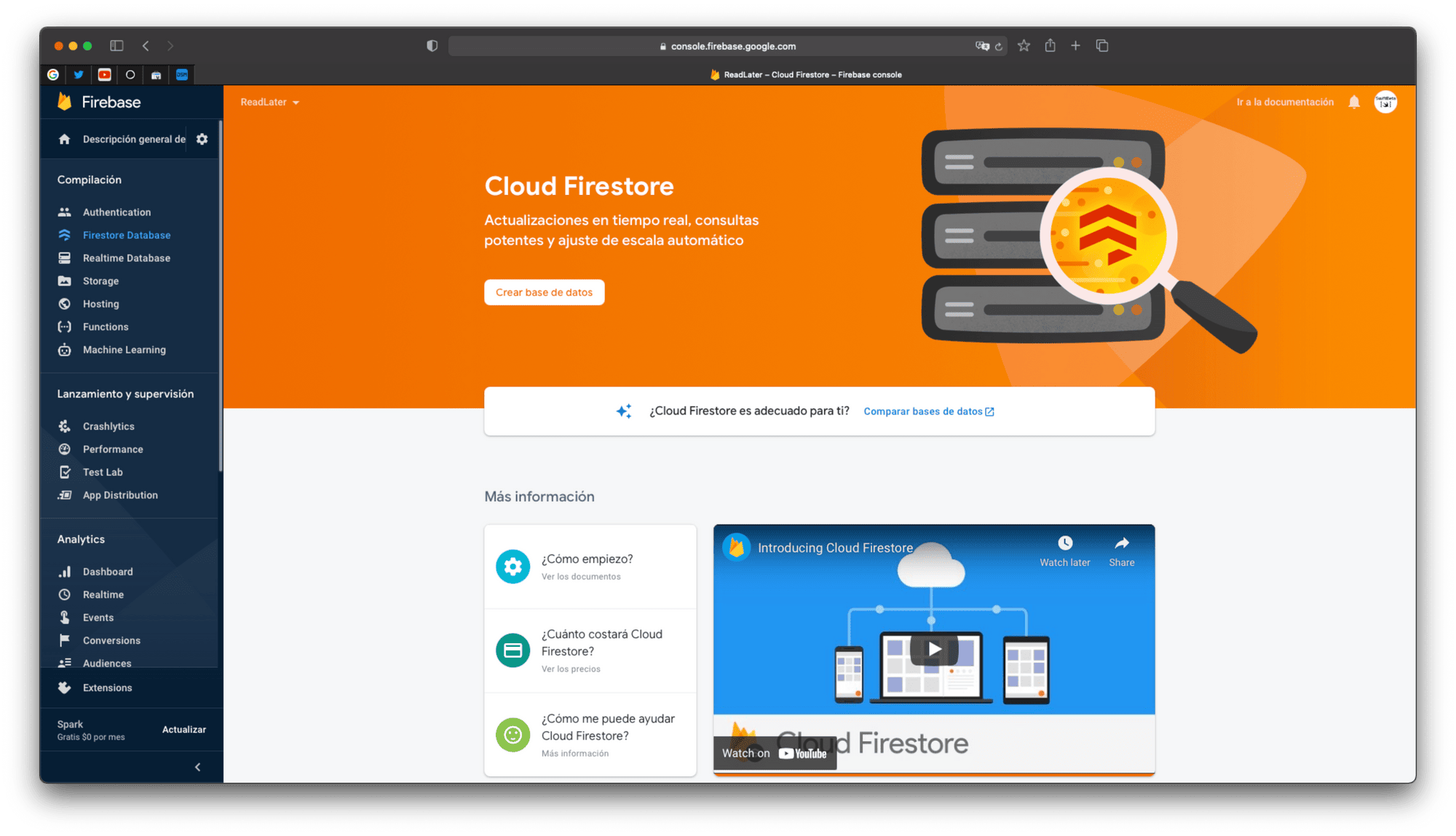This screenshot has height=836, width=1456.
Task: Click the smiley face help icon
Action: click(x=513, y=735)
